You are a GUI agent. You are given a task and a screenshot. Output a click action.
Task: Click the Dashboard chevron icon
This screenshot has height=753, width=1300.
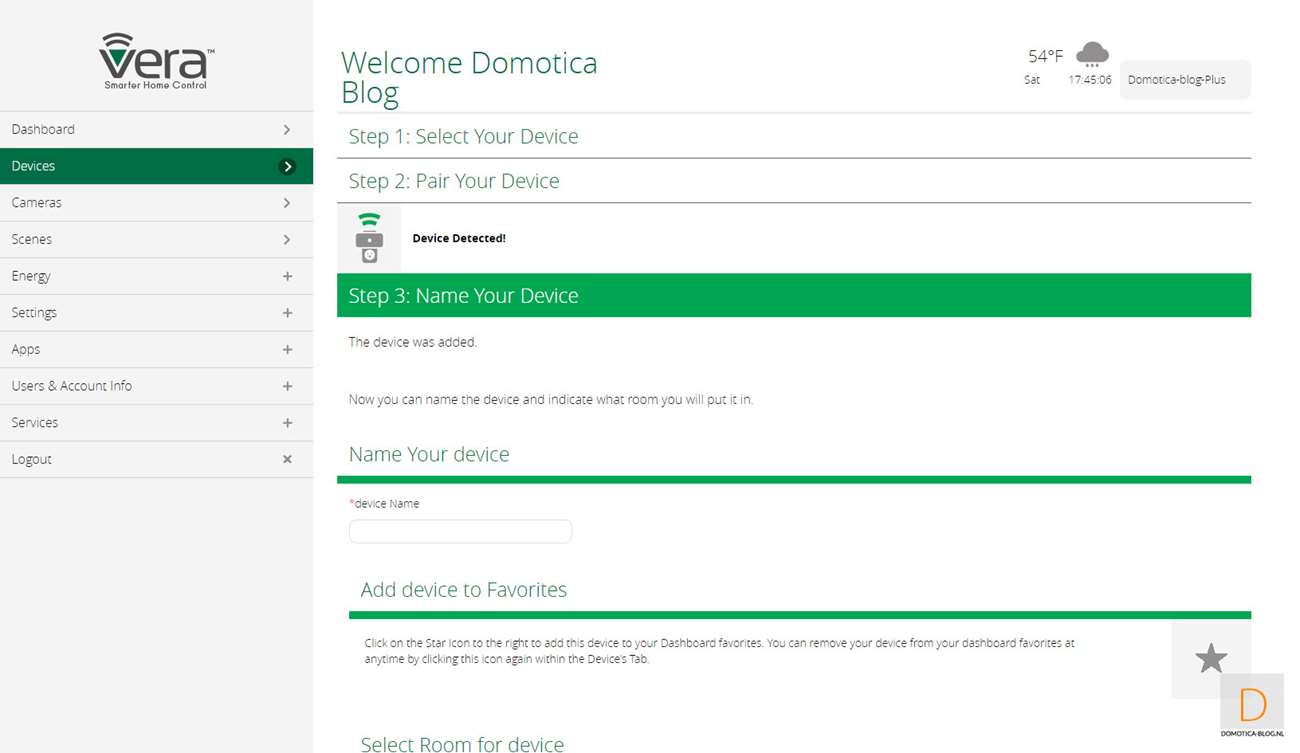pyautogui.click(x=287, y=129)
